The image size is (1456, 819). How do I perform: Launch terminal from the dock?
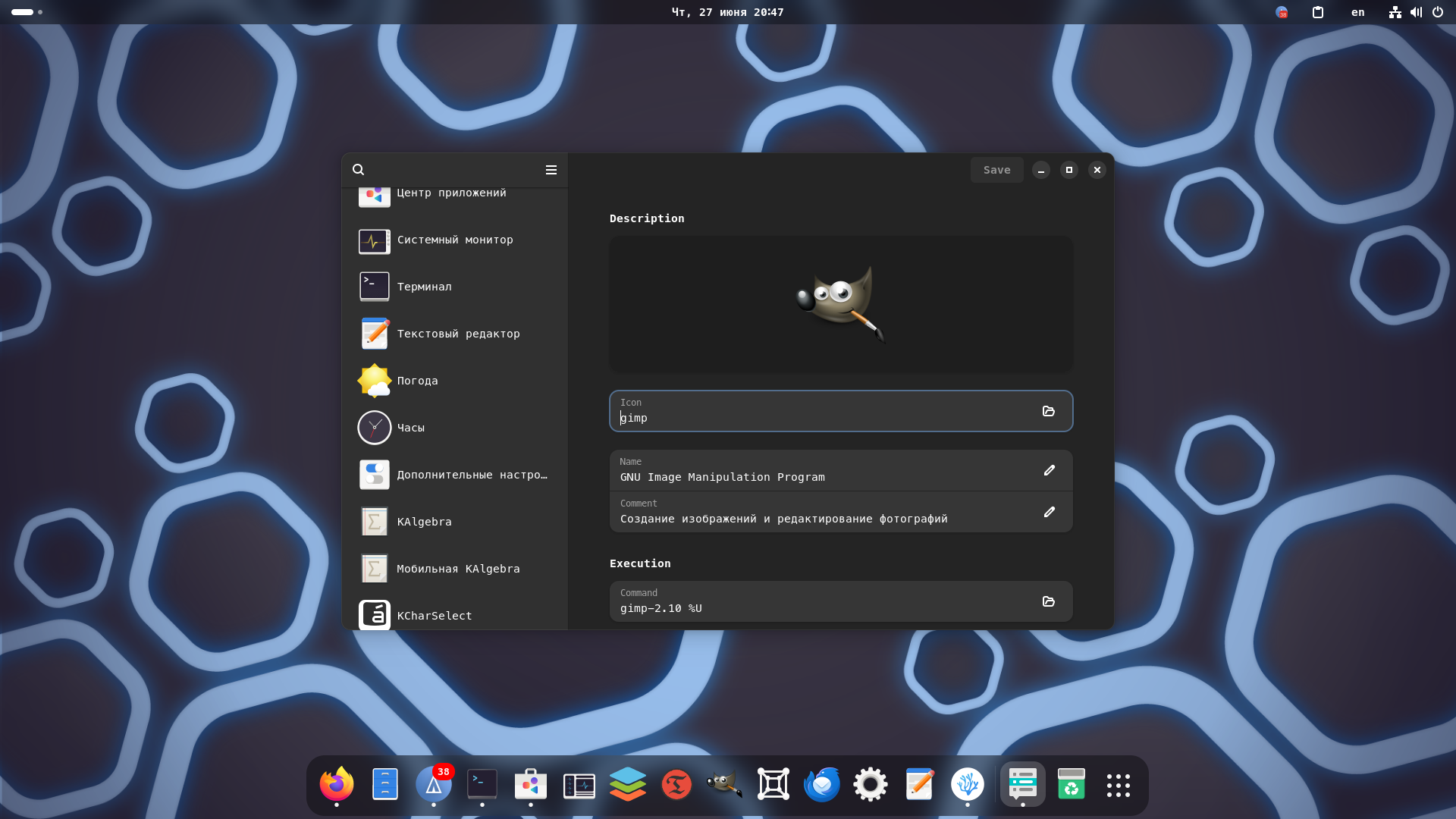pos(482,785)
